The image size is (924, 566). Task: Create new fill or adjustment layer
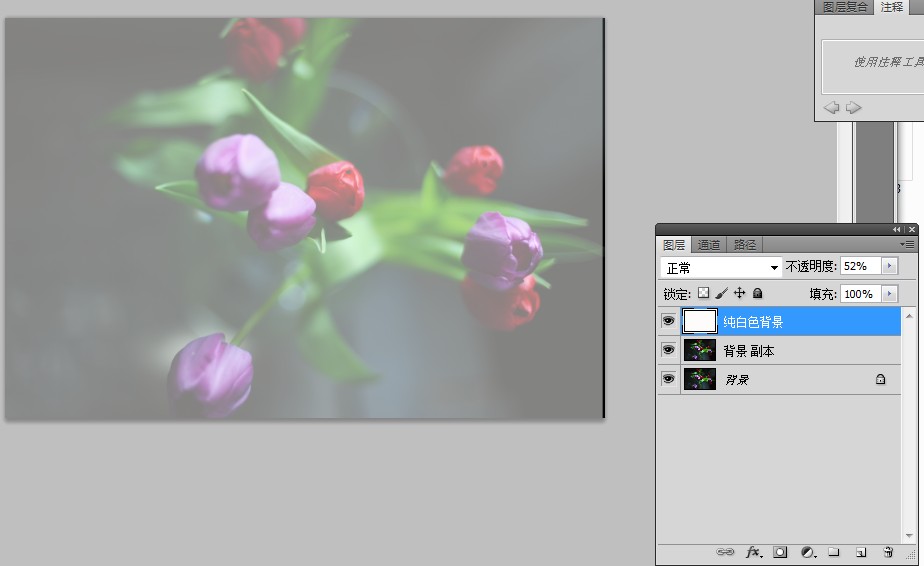pos(807,552)
